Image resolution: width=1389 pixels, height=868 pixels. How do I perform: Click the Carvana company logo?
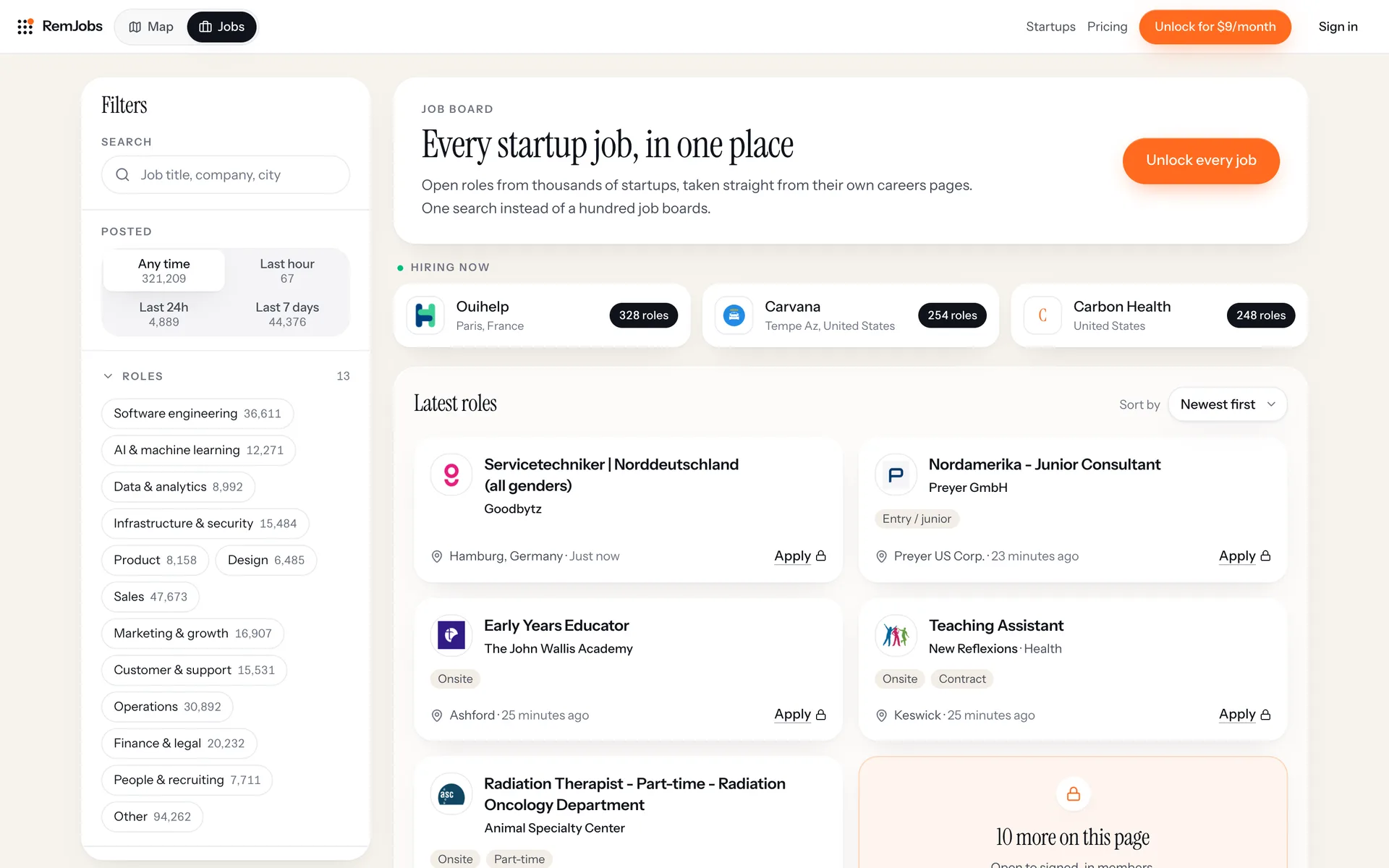[x=734, y=315]
